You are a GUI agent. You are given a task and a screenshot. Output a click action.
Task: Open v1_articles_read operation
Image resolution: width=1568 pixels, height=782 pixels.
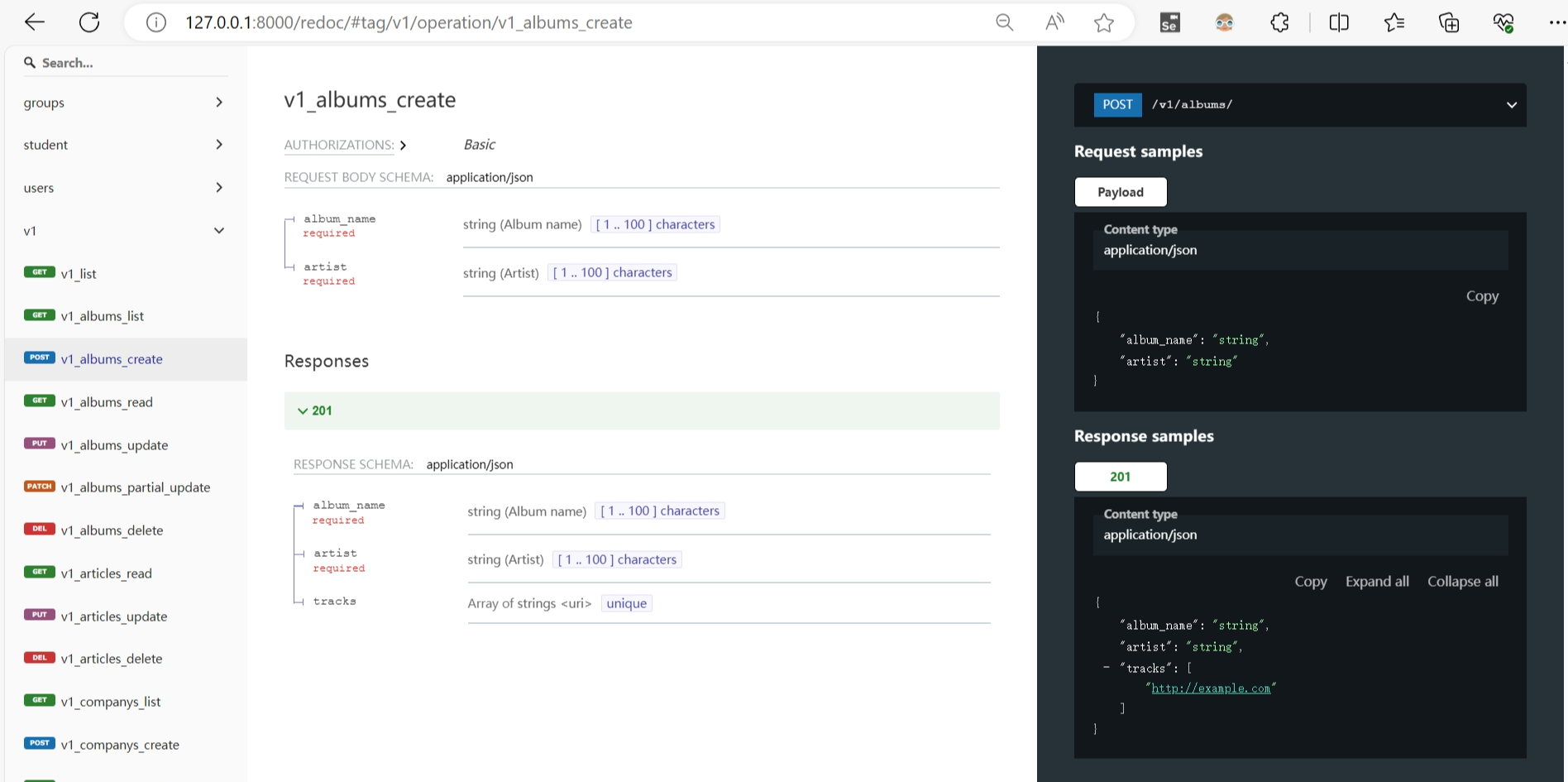(x=125, y=573)
